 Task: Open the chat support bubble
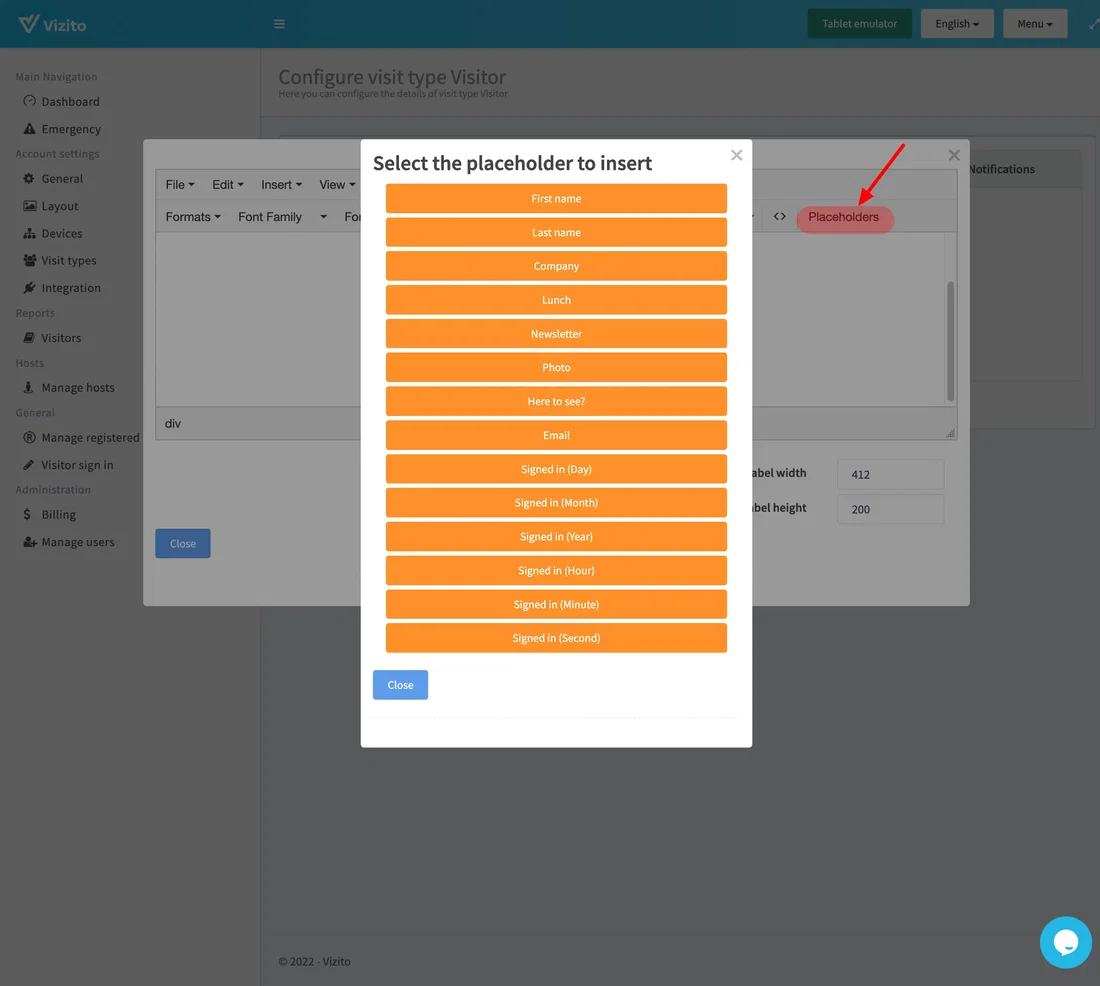[1065, 942]
